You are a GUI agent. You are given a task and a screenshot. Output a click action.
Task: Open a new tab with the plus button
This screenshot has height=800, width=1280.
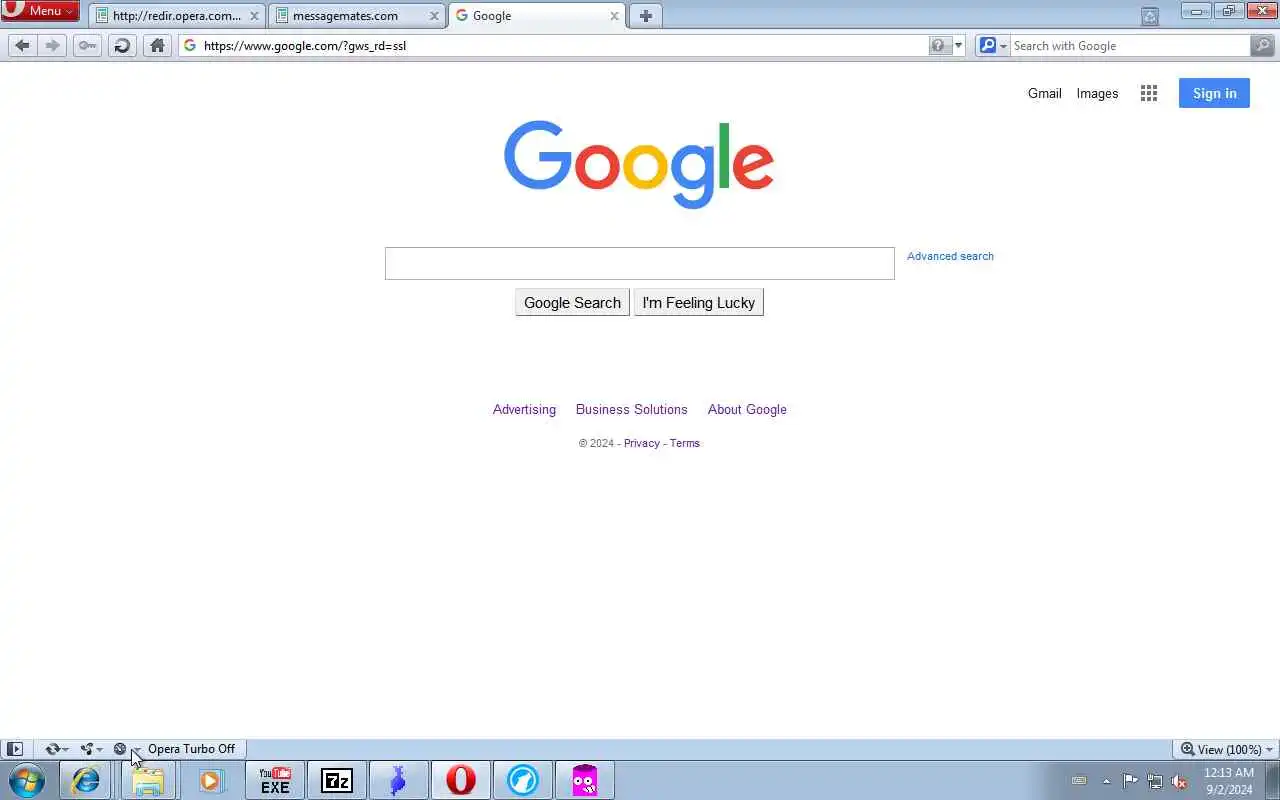coord(646,16)
